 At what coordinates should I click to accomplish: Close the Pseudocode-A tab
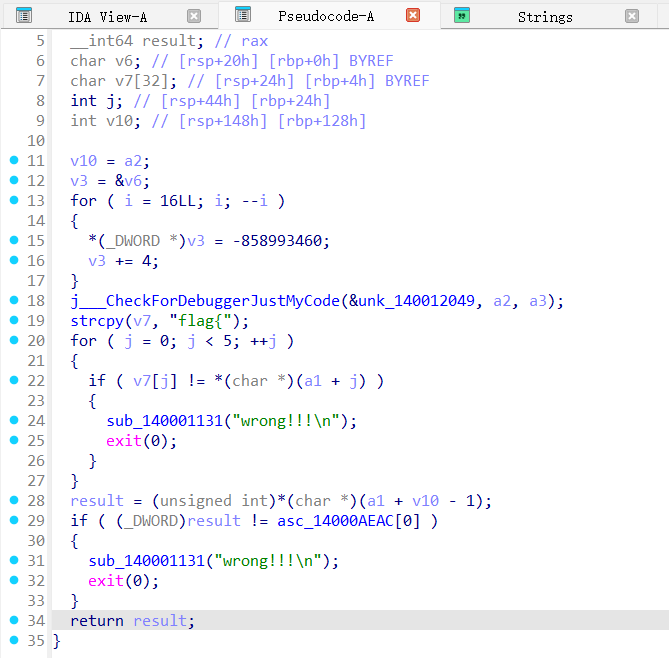click(x=413, y=15)
